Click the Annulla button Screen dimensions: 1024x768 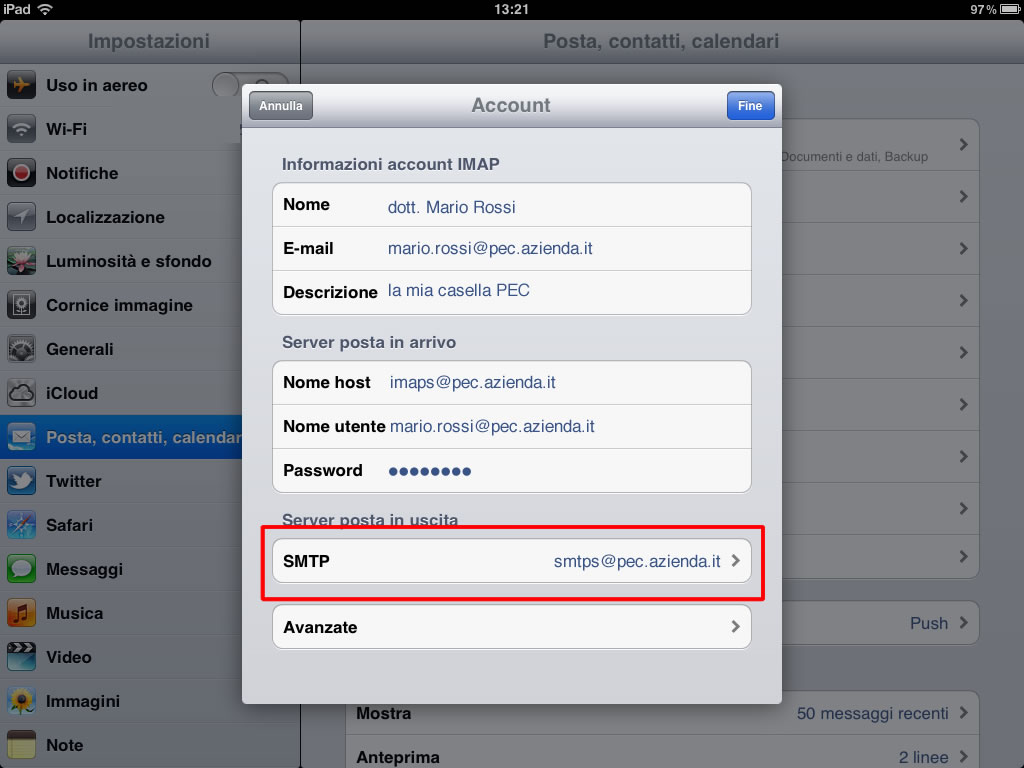tap(281, 106)
